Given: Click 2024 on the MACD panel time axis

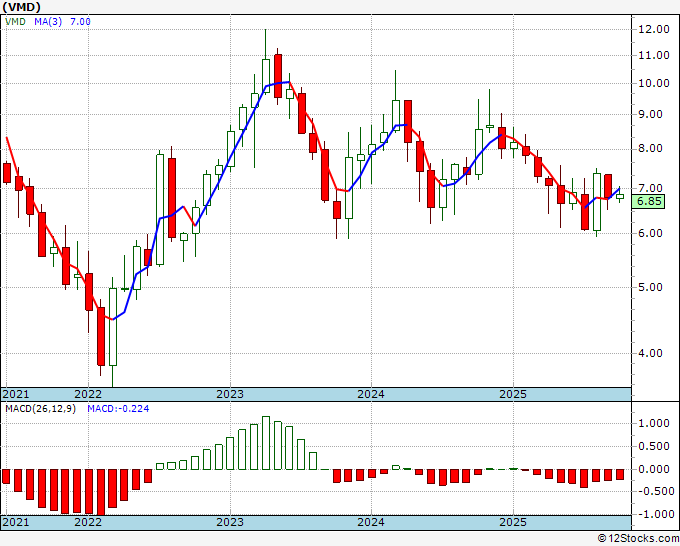Looking at the screenshot, I should 371,522.
